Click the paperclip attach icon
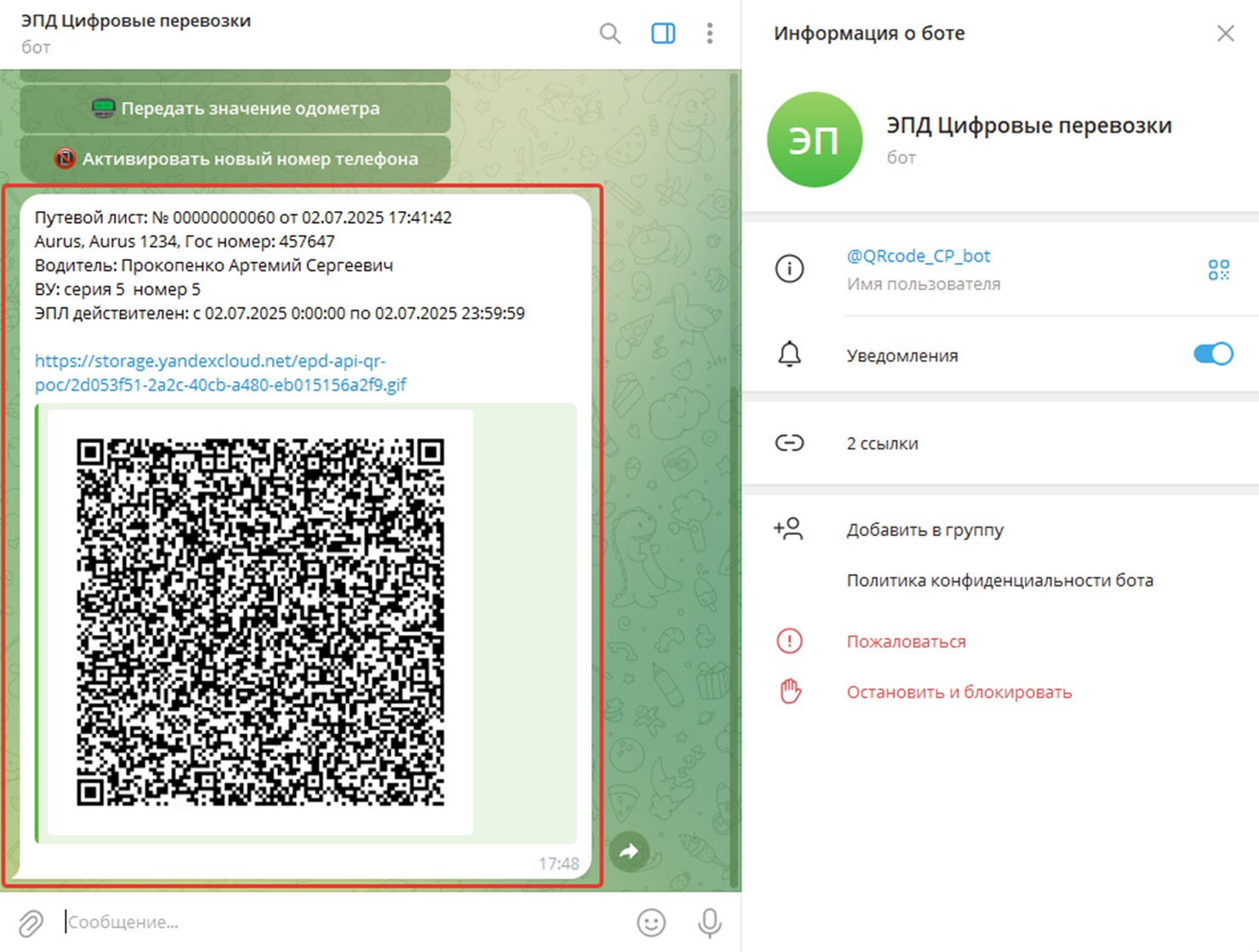The image size is (1259, 952). tap(31, 922)
